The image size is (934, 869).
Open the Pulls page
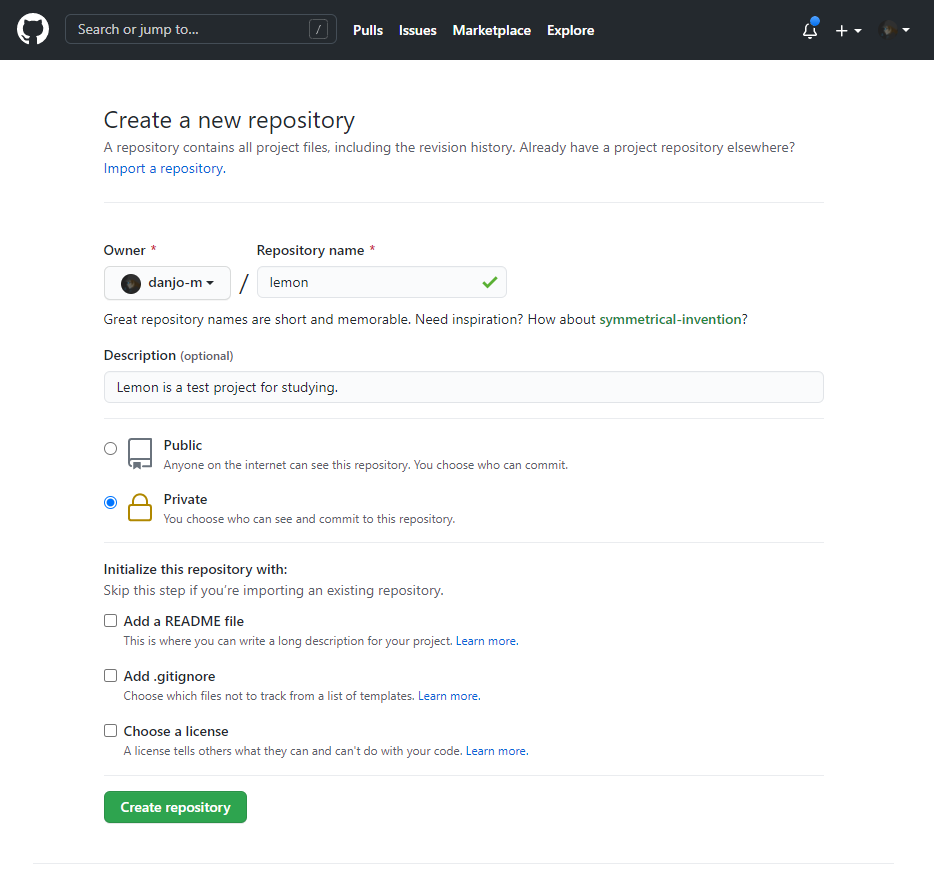(368, 30)
